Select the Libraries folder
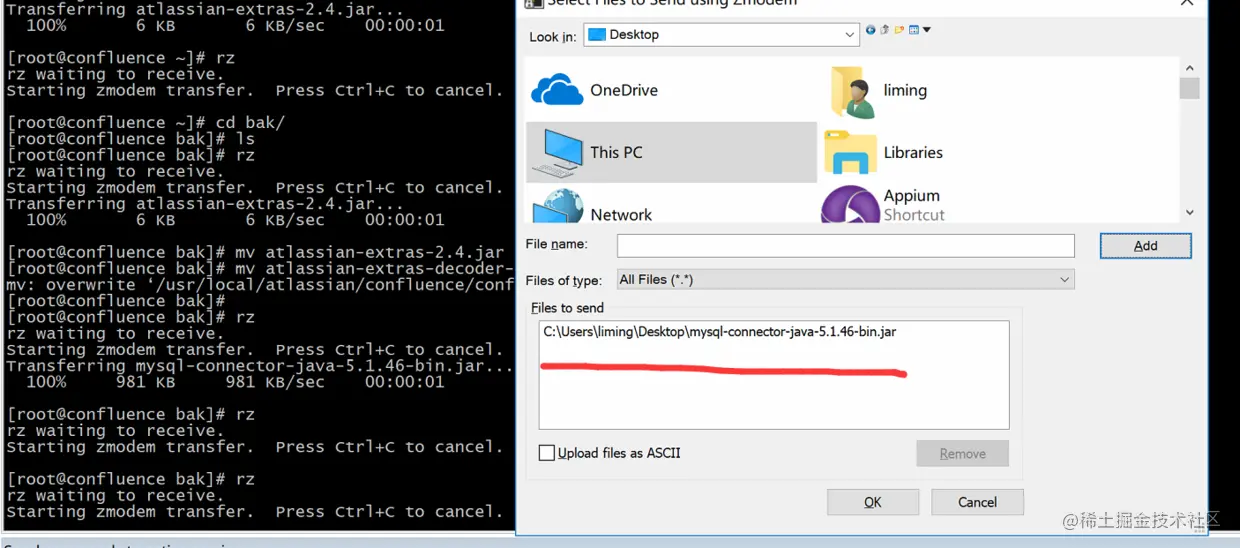1240x548 pixels. coord(883,152)
